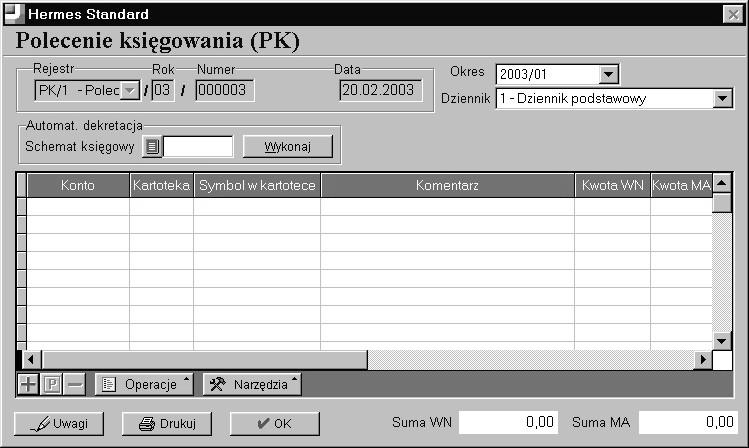Screen dimensions: 749x448
Task: Click the horizontal scrollbar thumb
Action: pyautogui.click(x=204, y=360)
